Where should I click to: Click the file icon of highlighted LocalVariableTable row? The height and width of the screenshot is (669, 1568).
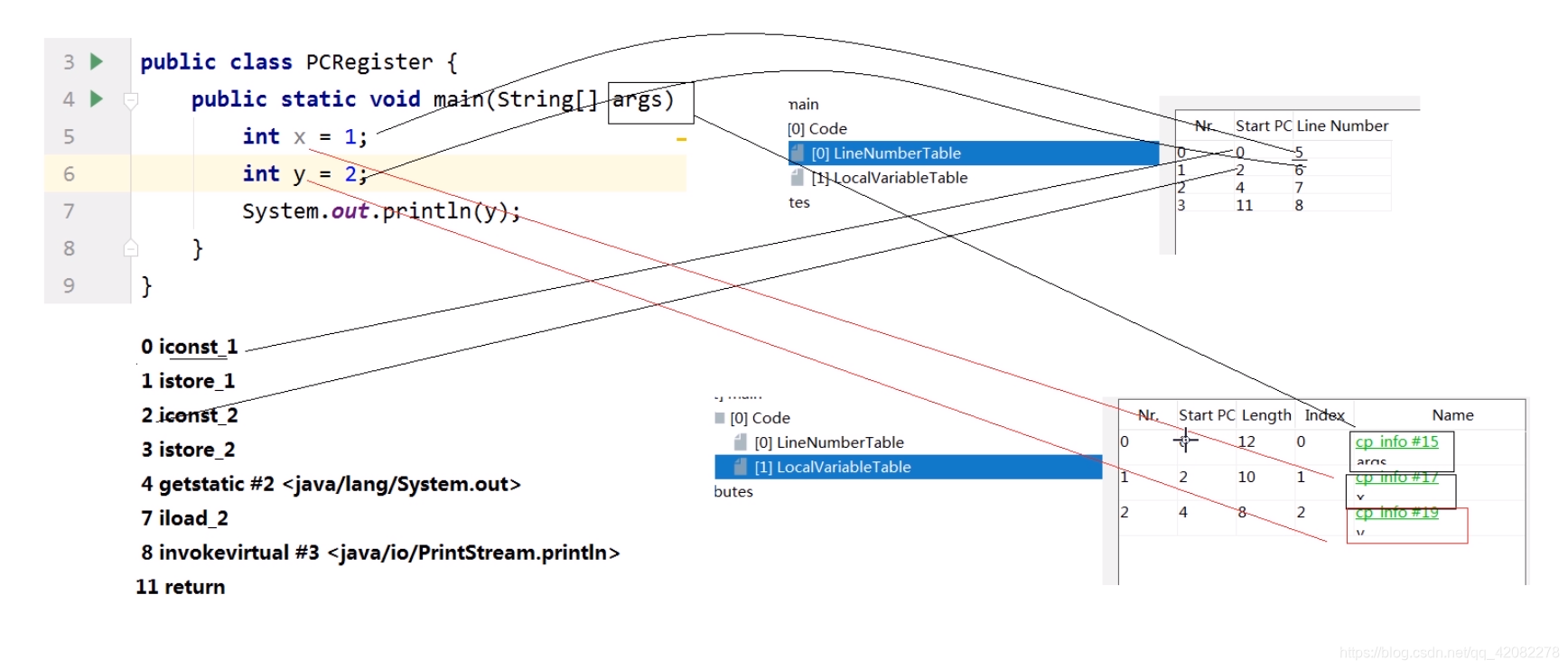coord(741,466)
